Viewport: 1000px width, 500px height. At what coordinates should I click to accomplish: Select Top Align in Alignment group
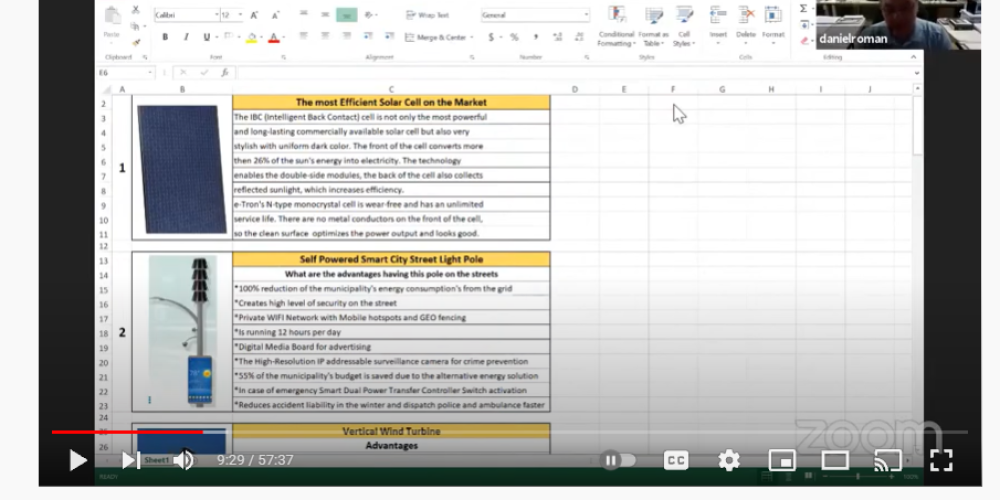(x=304, y=15)
